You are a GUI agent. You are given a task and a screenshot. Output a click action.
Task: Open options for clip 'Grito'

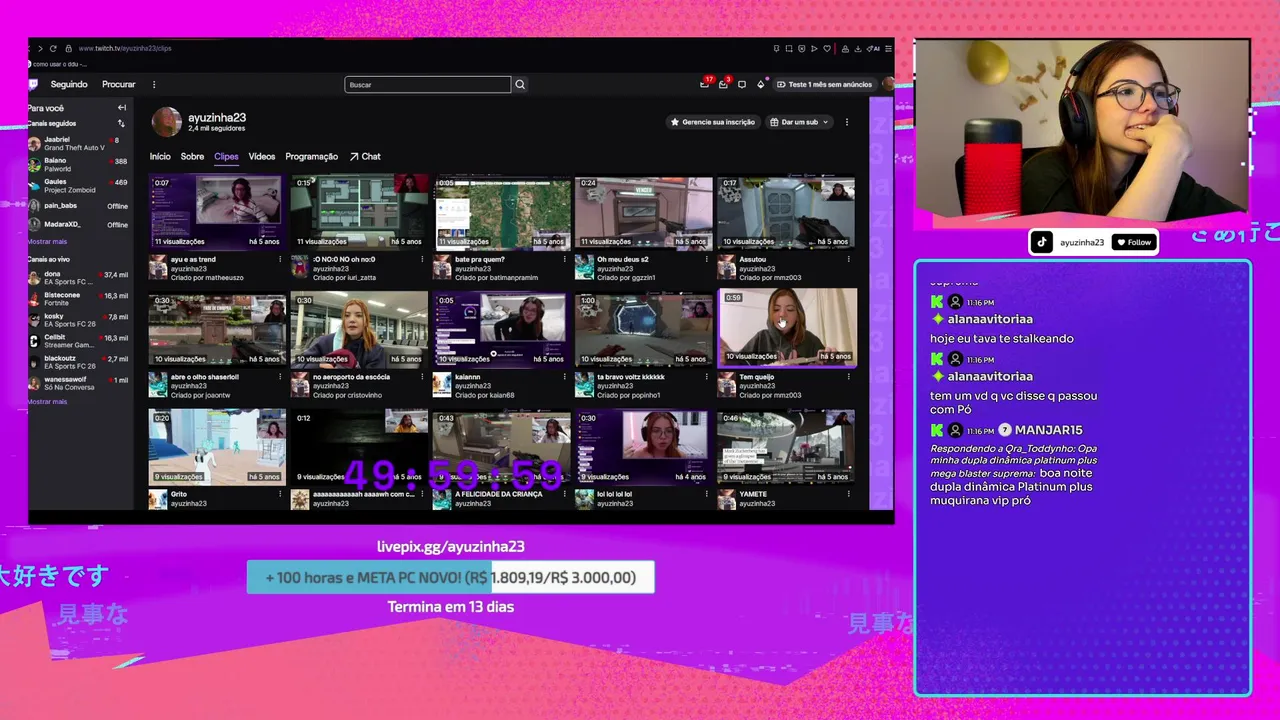pos(281,494)
